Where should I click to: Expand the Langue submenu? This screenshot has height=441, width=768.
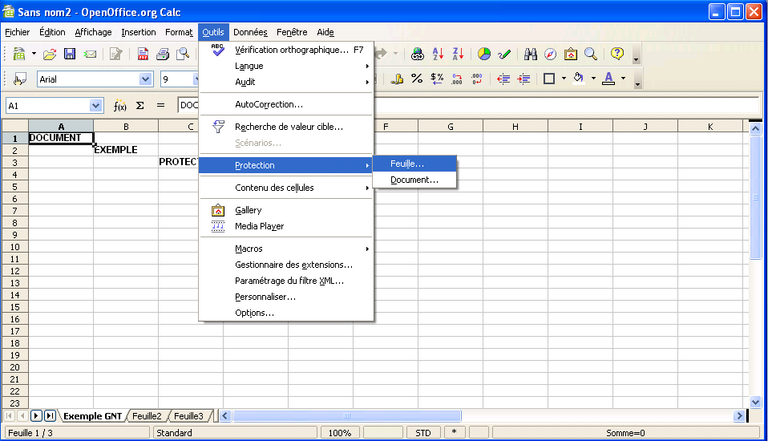[286, 66]
